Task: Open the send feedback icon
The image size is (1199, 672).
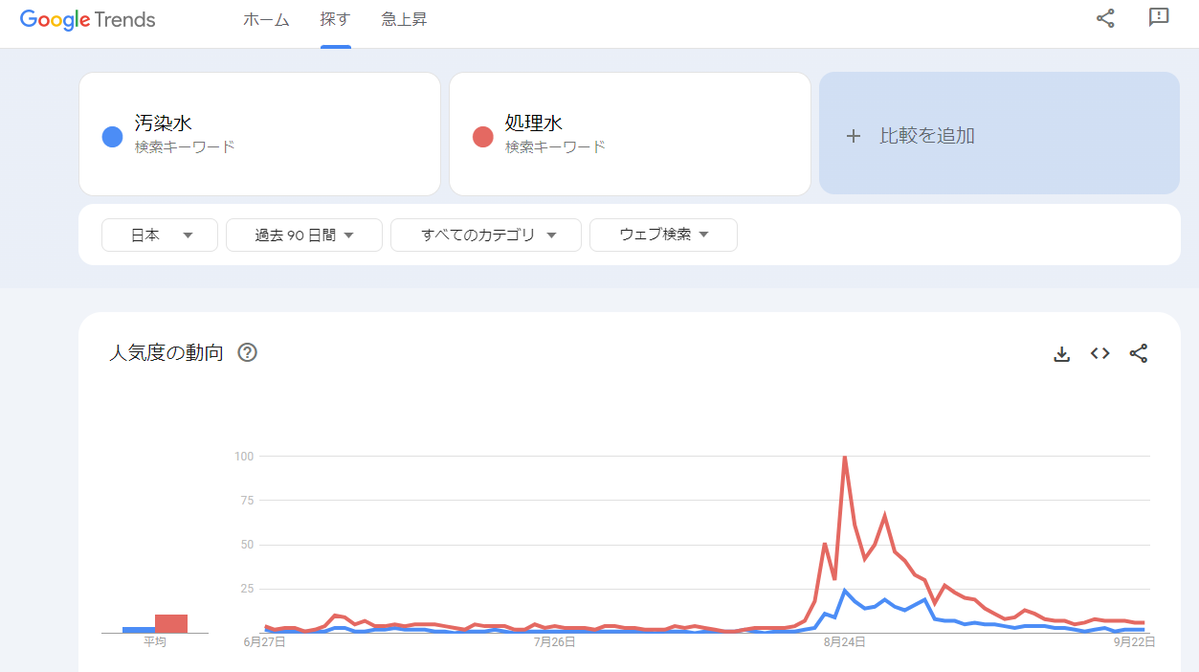Action: [1159, 18]
